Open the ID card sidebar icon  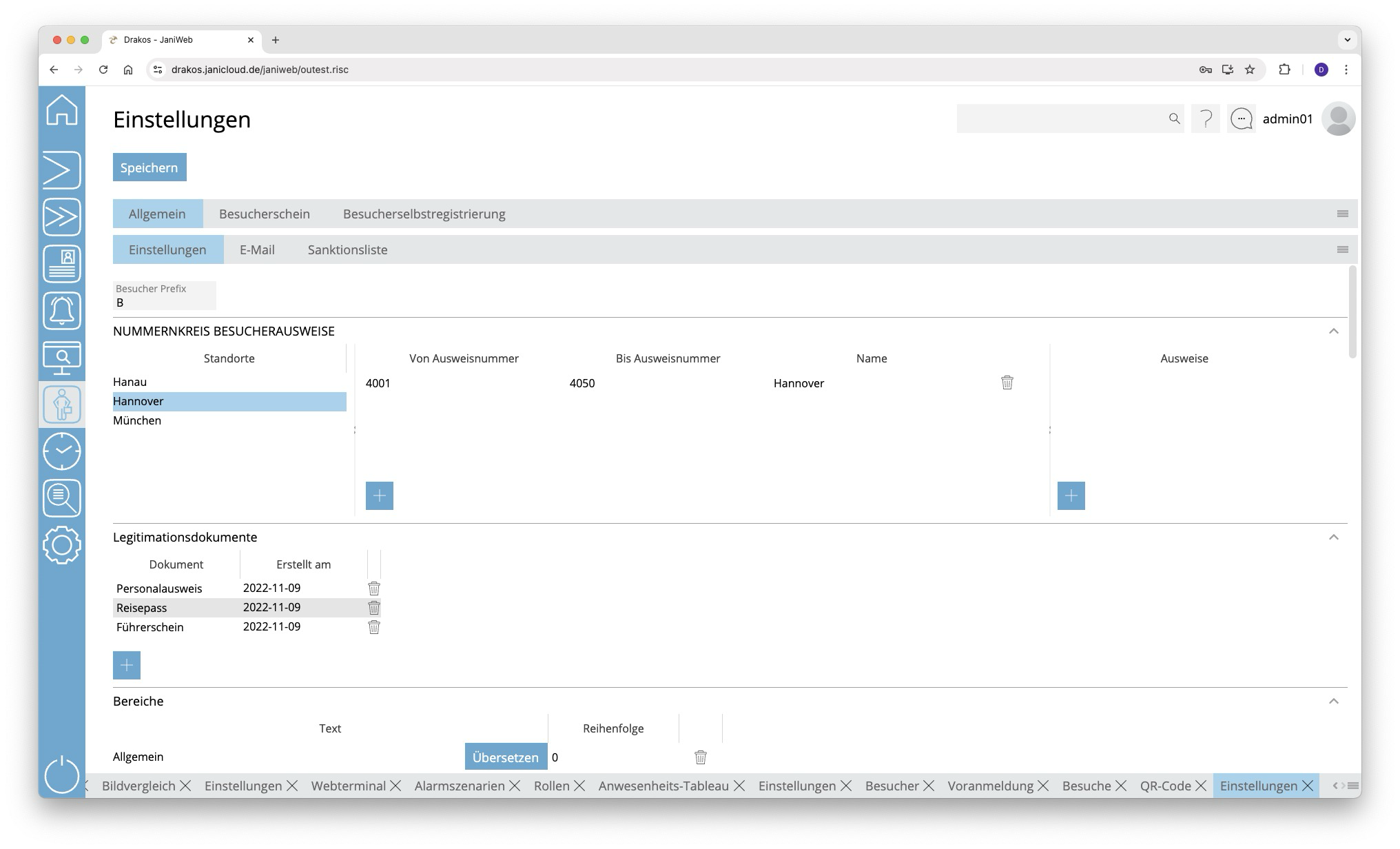click(62, 264)
